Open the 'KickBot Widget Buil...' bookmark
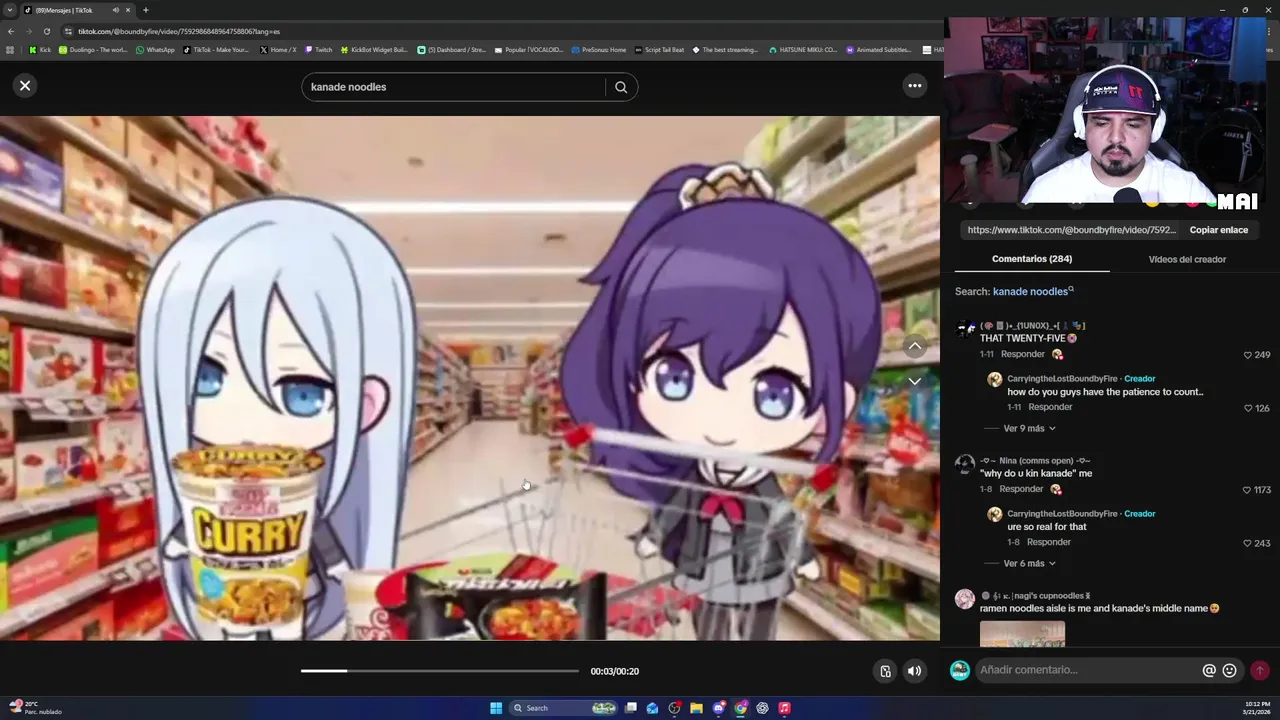The height and width of the screenshot is (720, 1280). pos(374,49)
